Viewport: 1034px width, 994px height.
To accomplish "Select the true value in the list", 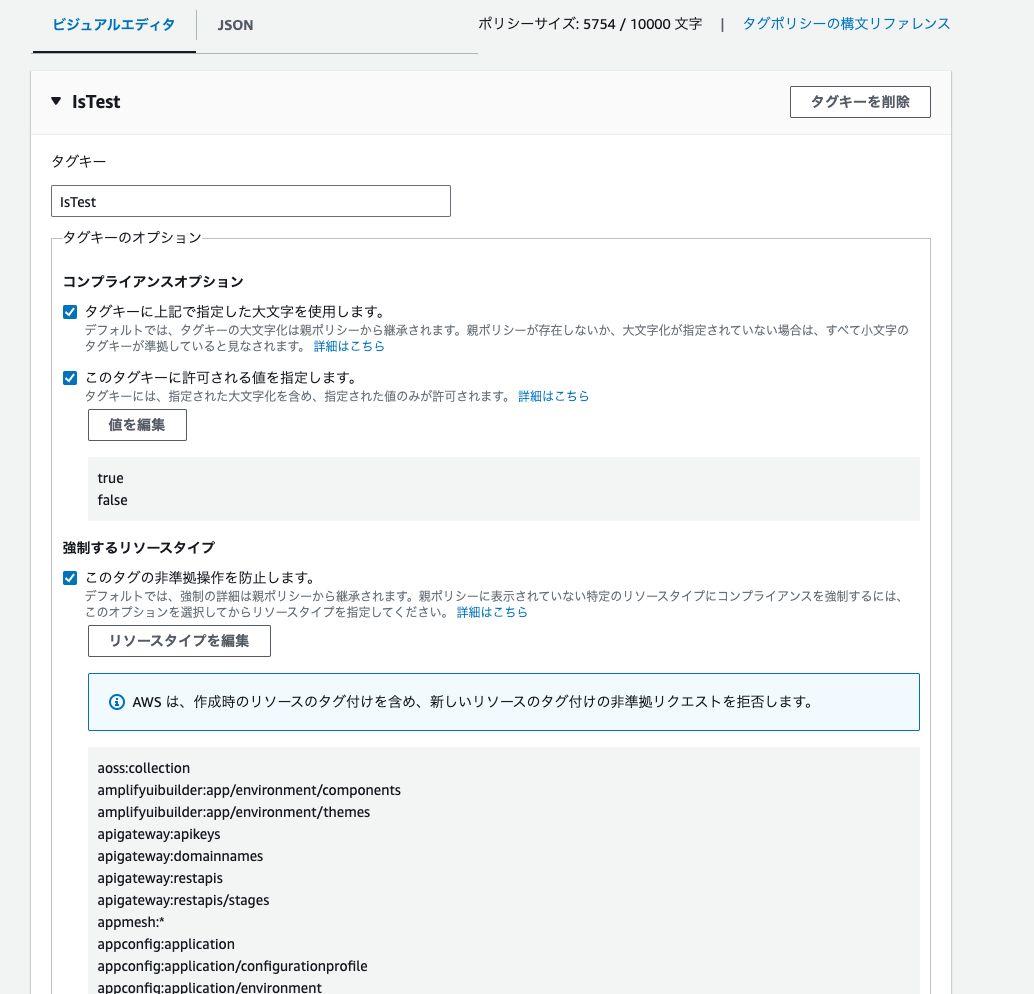I will tap(109, 478).
